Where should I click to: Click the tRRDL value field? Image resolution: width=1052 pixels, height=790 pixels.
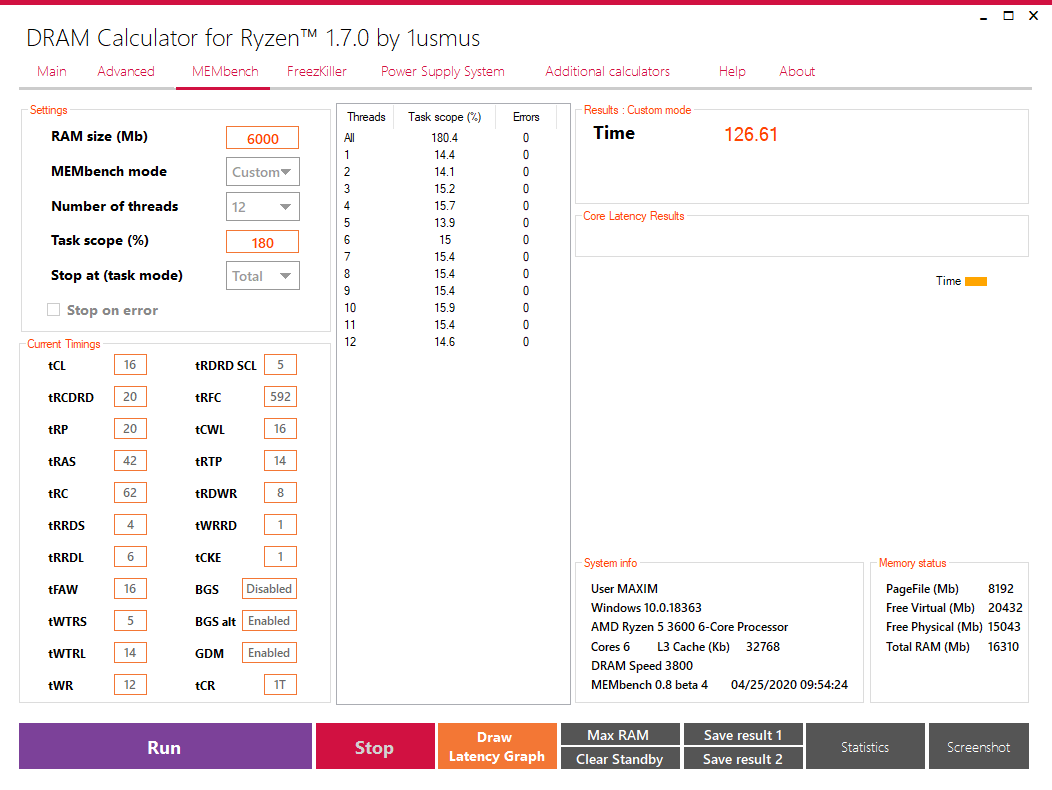pos(130,556)
